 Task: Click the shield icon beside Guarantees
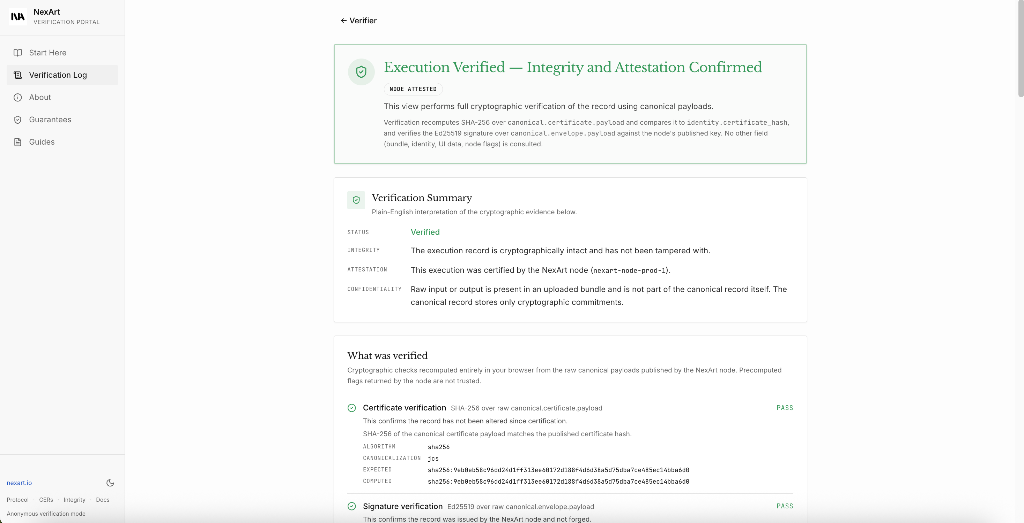pos(18,119)
